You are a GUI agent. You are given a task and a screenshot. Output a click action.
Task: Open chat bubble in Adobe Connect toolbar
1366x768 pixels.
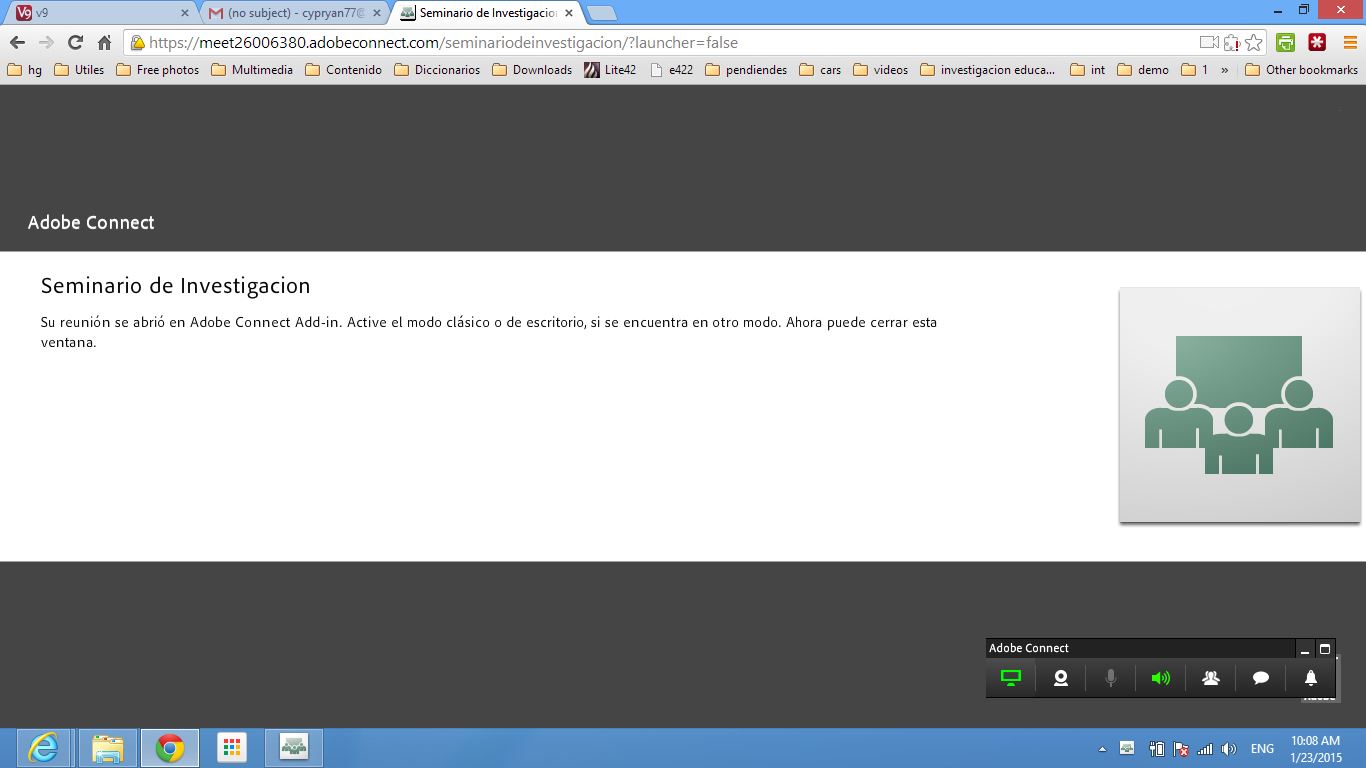point(1261,678)
